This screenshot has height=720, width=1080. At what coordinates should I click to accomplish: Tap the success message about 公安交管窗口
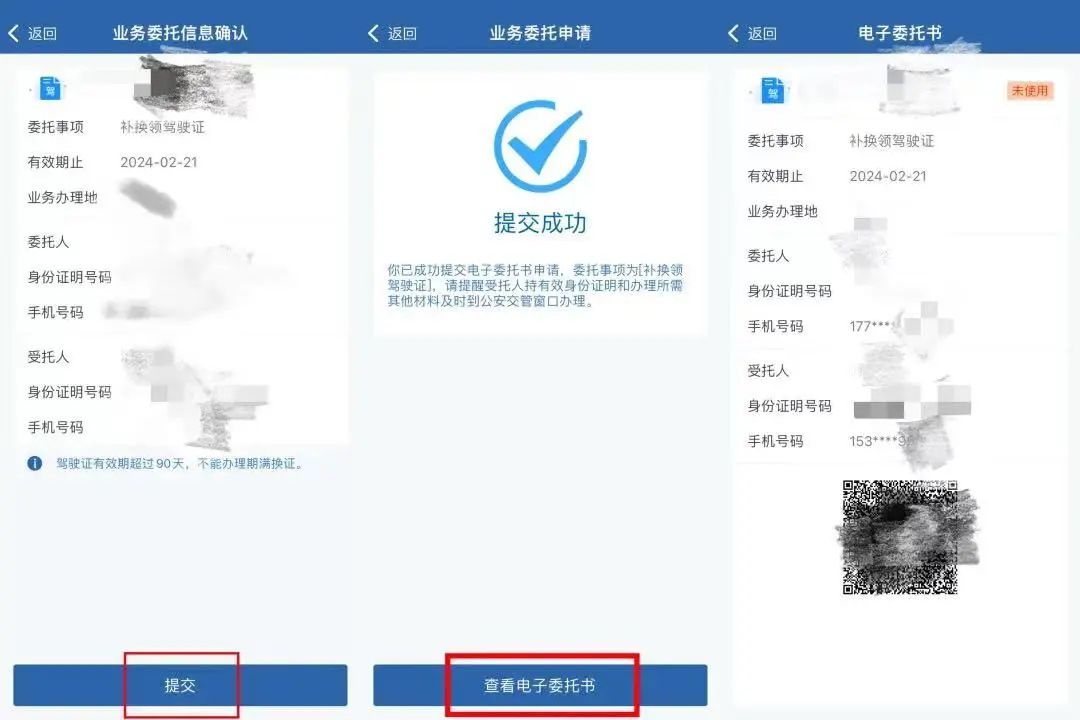535,285
